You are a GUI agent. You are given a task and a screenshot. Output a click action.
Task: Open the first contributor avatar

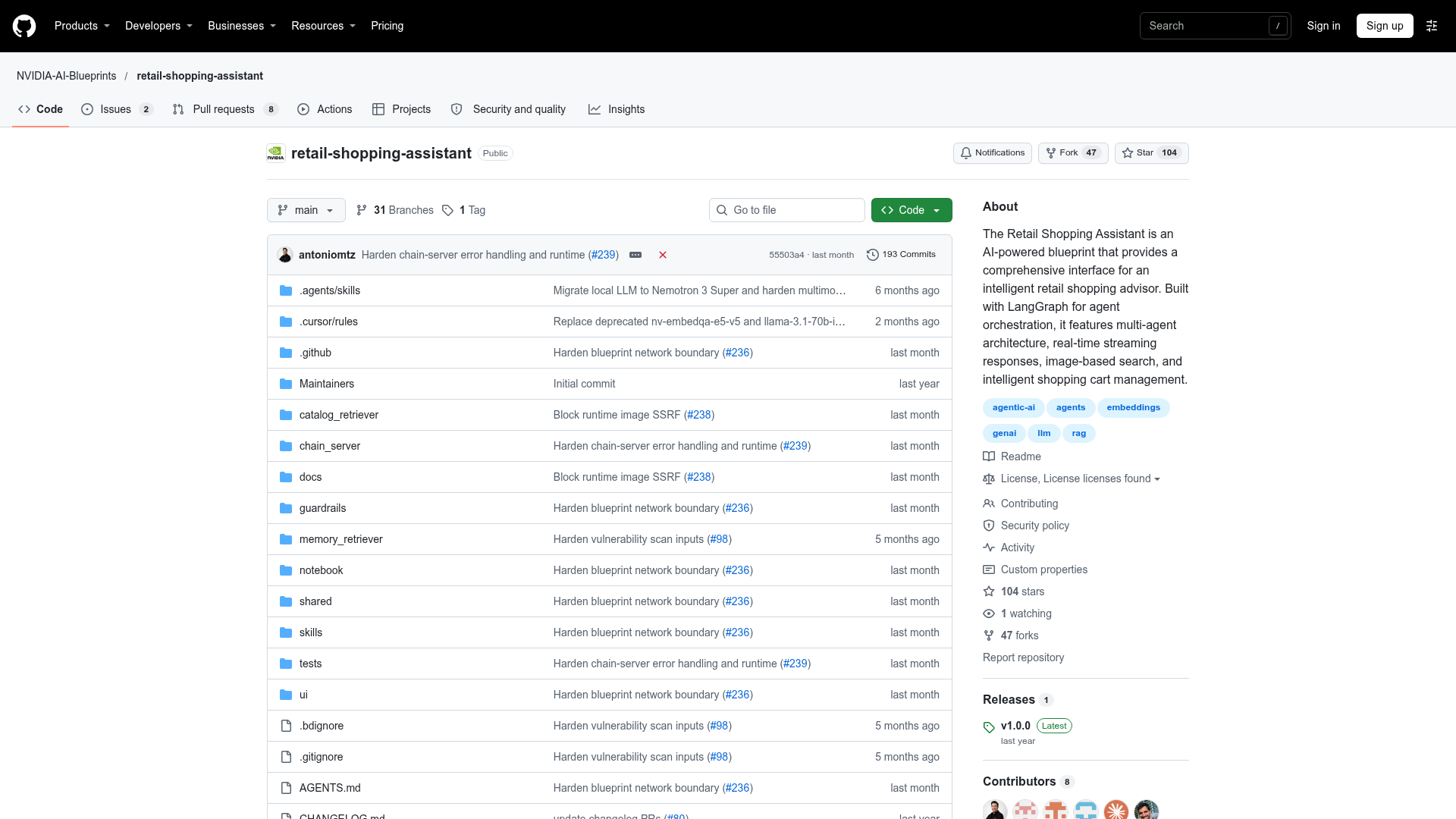(x=995, y=810)
